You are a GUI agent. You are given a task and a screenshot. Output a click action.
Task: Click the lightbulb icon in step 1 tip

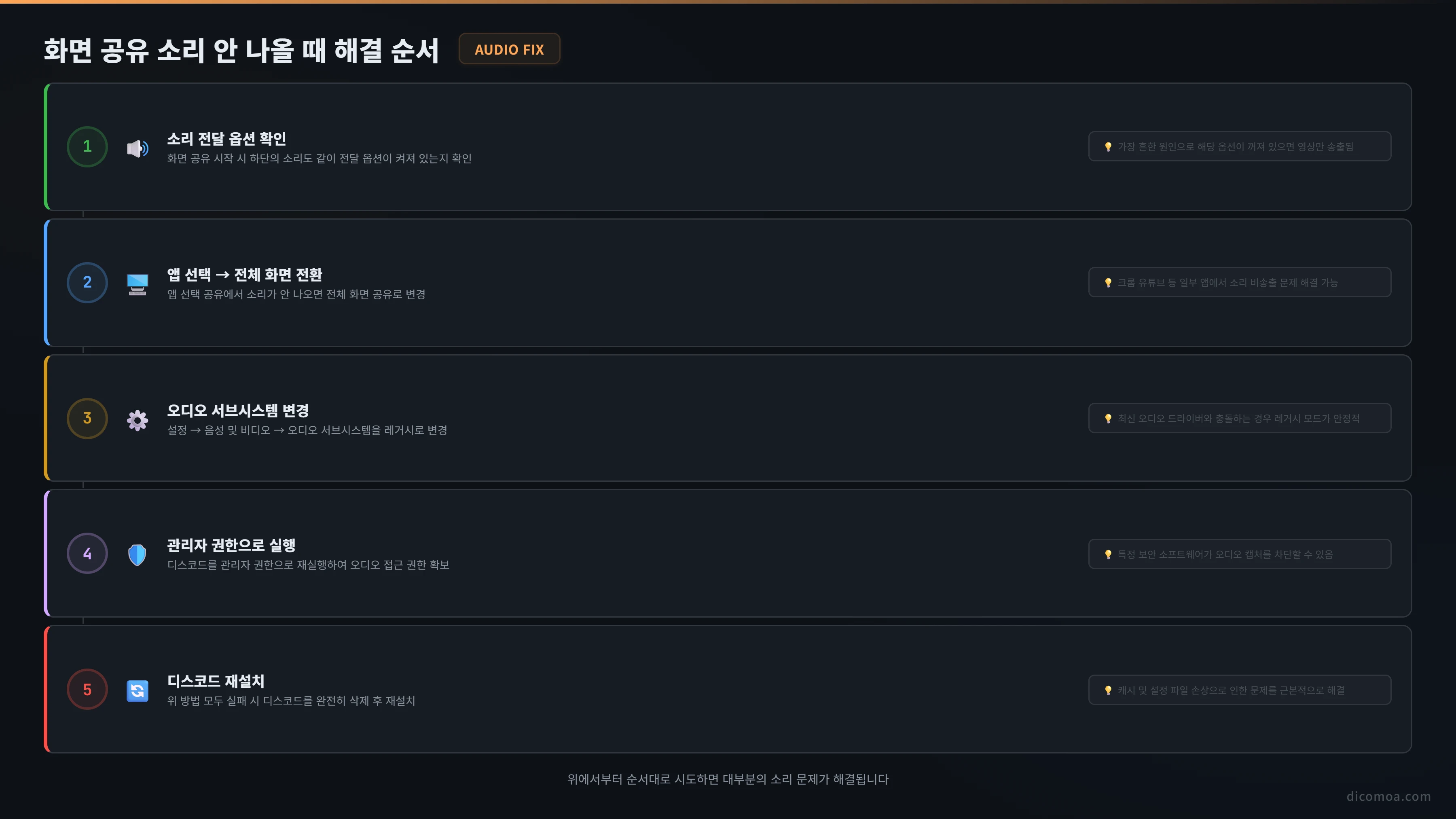tap(1108, 147)
